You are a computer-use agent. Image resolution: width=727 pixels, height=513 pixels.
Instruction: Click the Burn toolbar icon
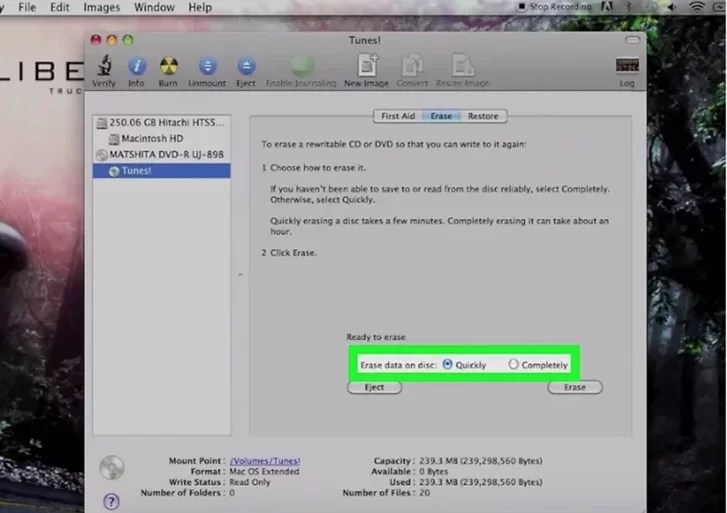point(168,66)
